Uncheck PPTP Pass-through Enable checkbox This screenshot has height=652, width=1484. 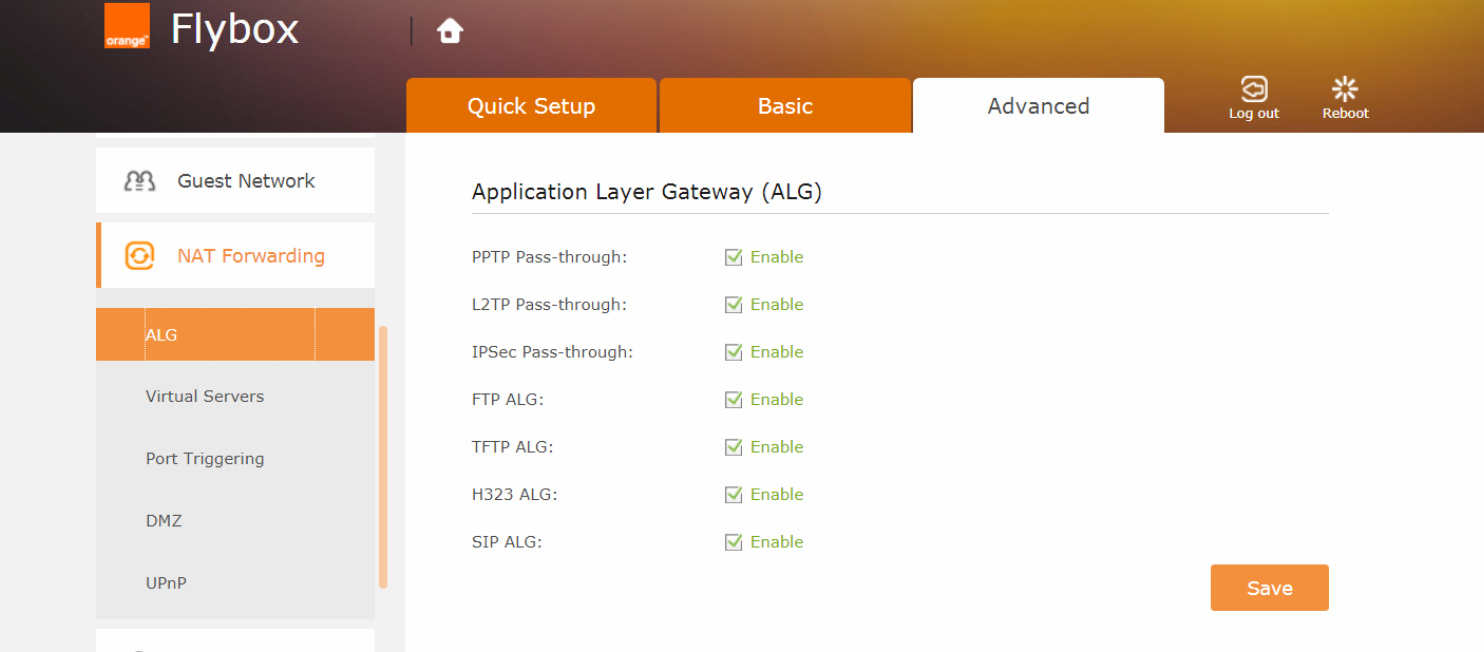coord(734,257)
